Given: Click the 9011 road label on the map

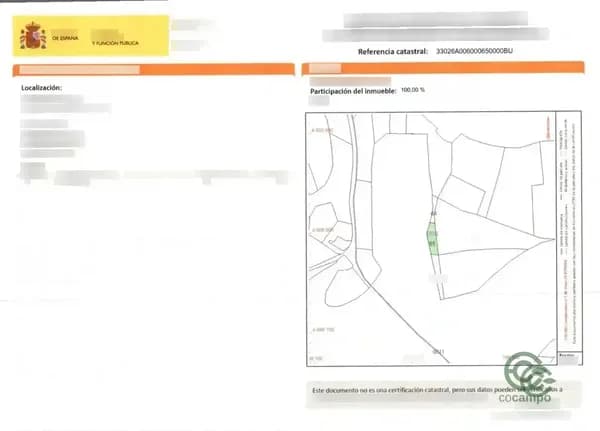Looking at the screenshot, I should pyautogui.click(x=438, y=351).
